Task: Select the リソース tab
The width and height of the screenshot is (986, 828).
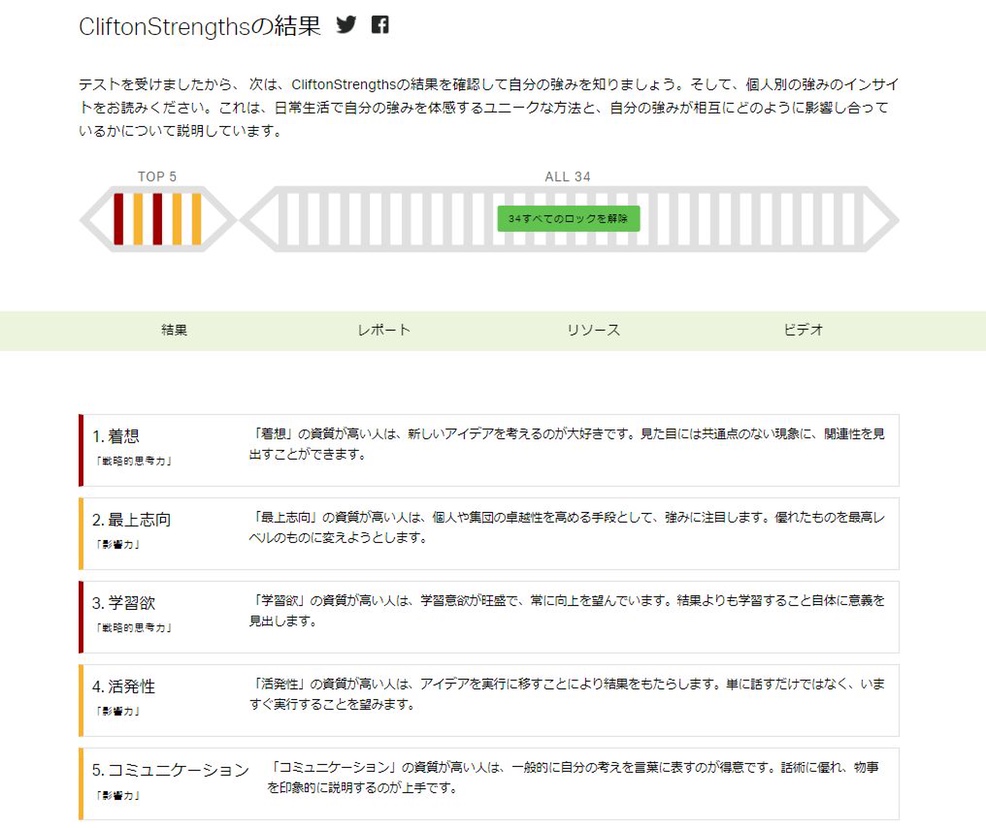Action: pos(594,330)
